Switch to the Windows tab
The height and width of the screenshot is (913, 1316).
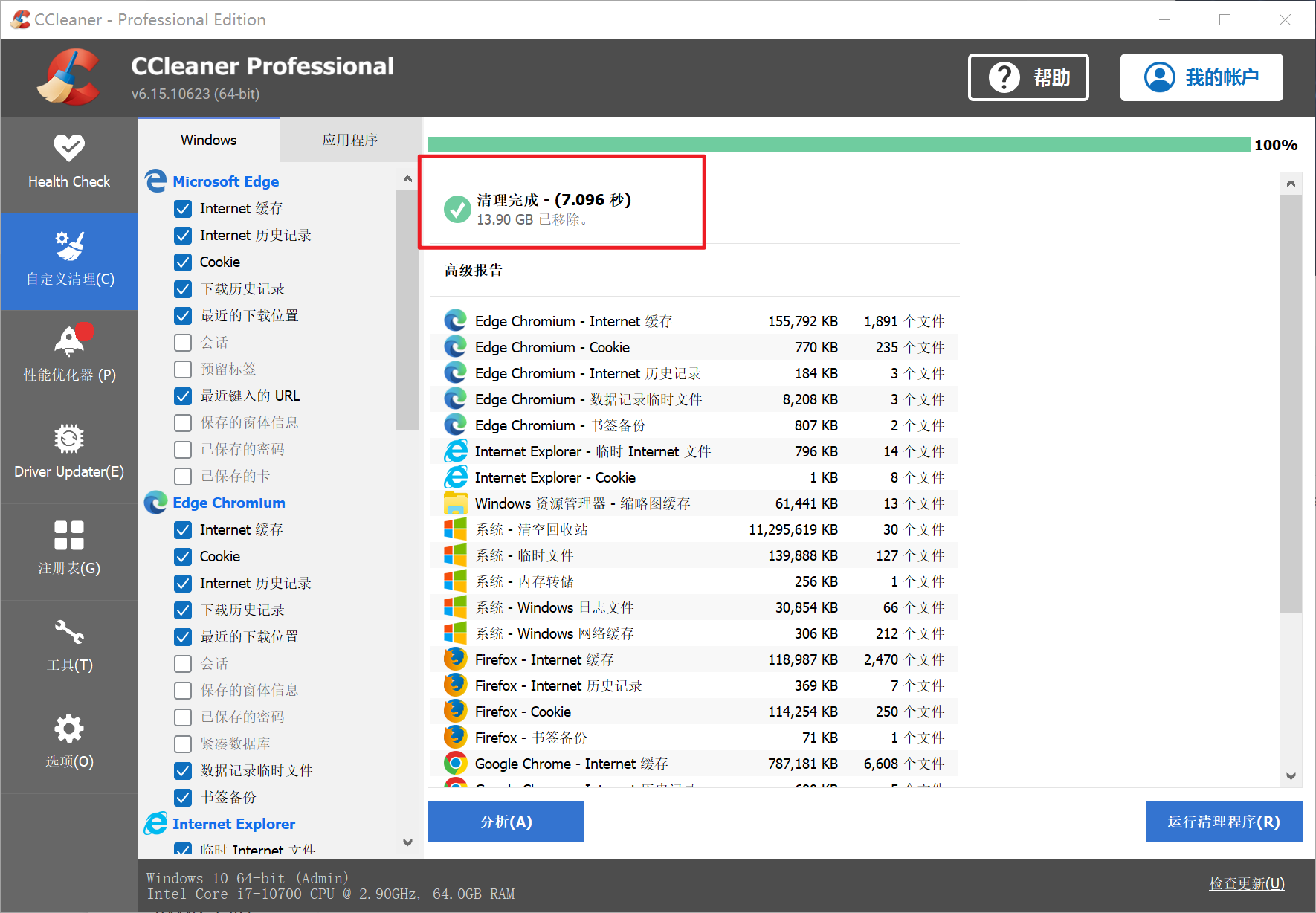[208, 140]
